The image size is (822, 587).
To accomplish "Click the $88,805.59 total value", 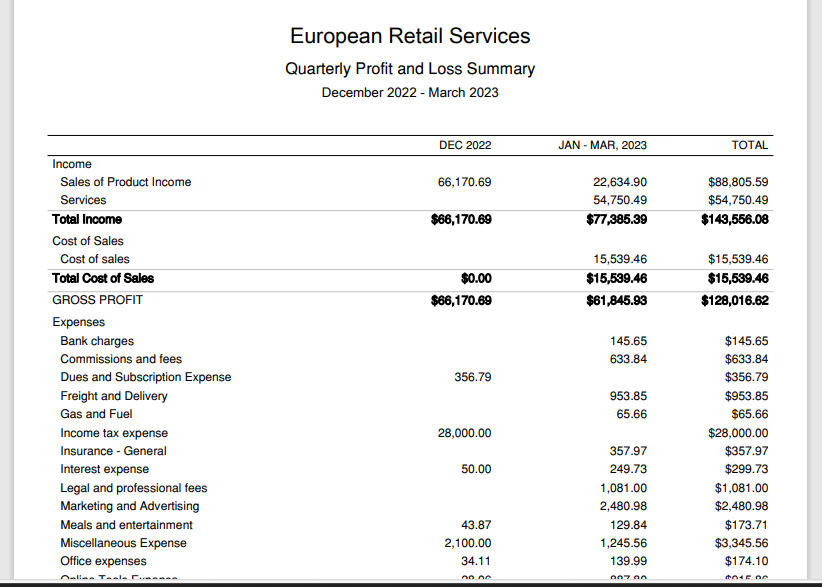I will point(738,182).
